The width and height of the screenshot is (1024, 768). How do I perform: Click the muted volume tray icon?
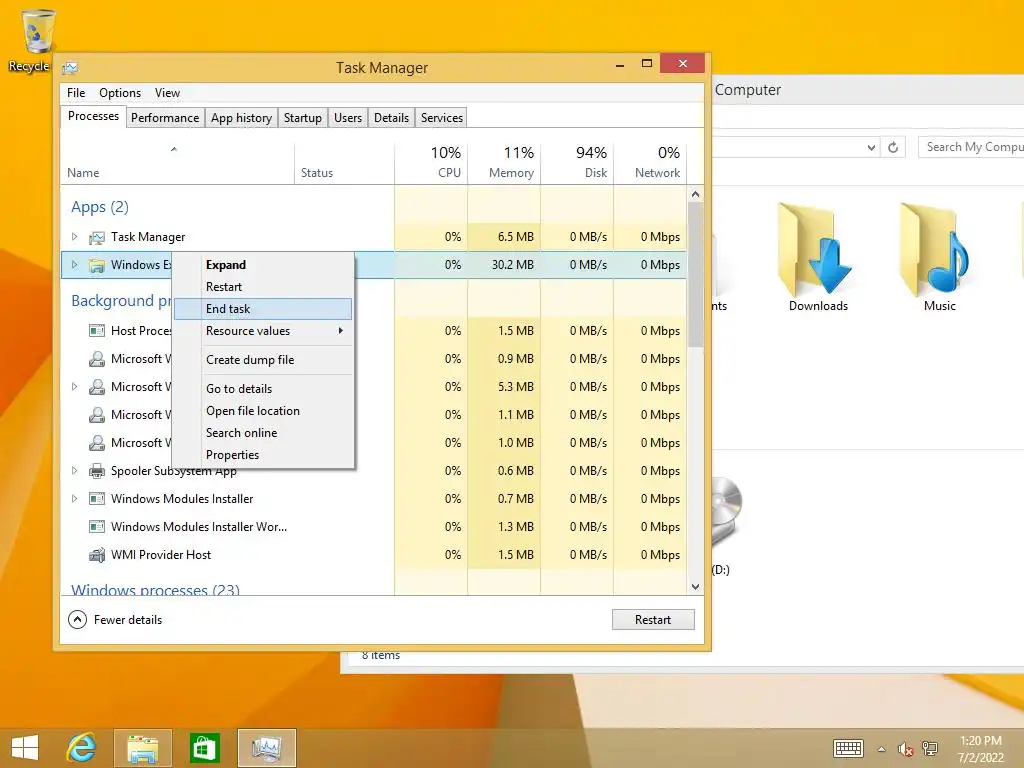point(905,749)
